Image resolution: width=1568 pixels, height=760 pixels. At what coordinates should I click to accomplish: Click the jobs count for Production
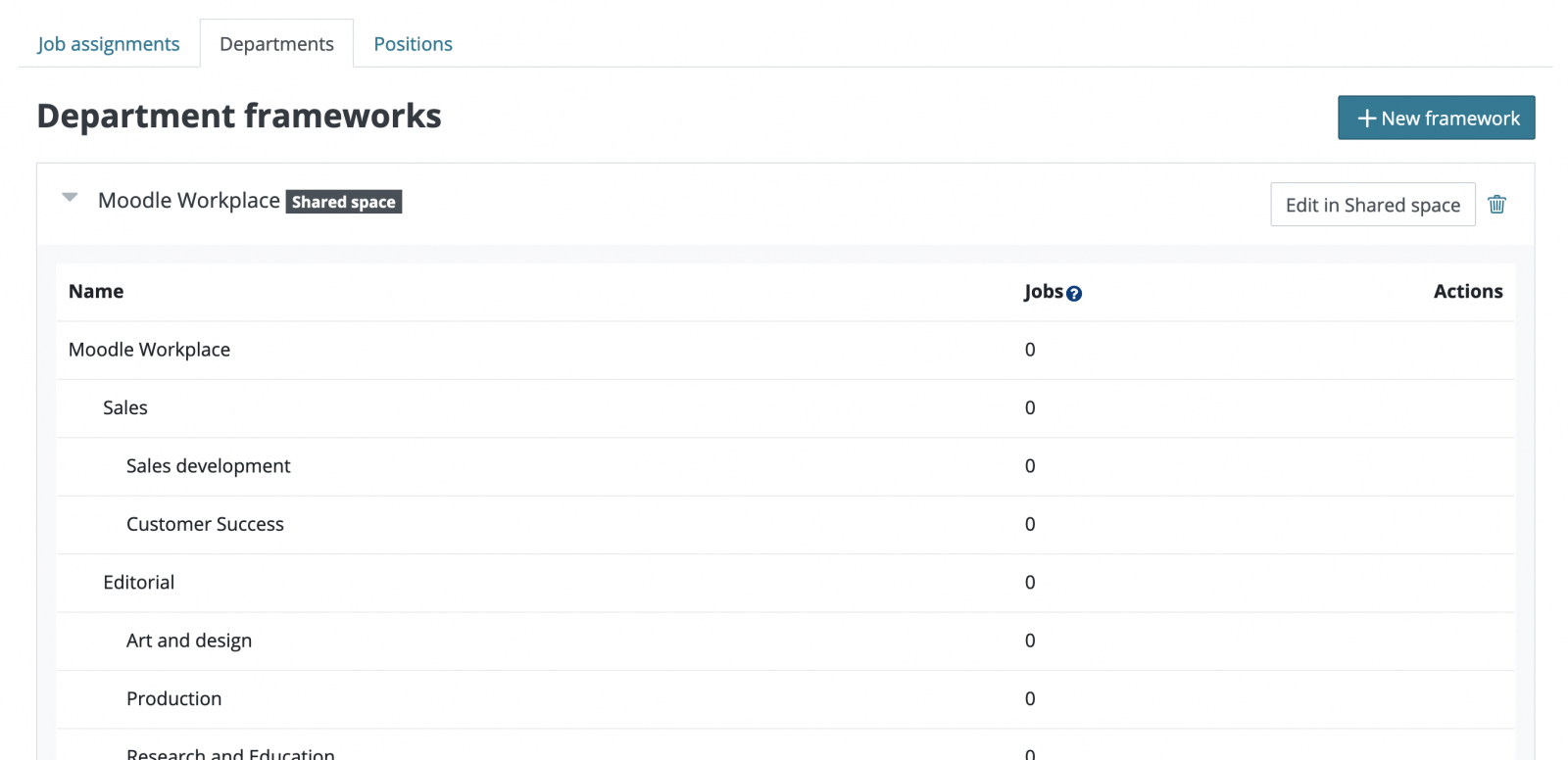coord(1030,698)
